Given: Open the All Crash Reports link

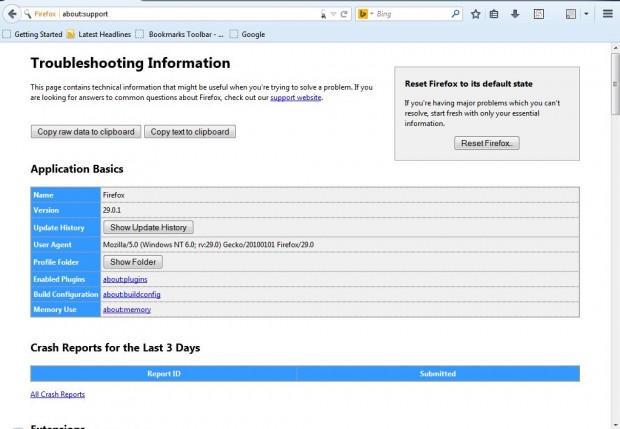Looking at the screenshot, I should (58, 394).
